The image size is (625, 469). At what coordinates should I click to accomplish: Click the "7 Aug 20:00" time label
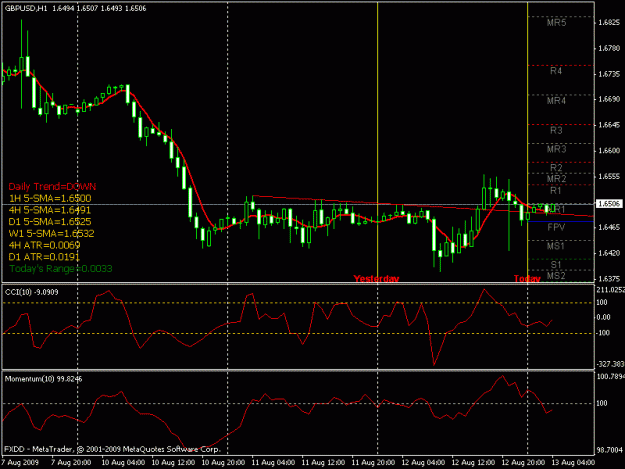coord(71,462)
